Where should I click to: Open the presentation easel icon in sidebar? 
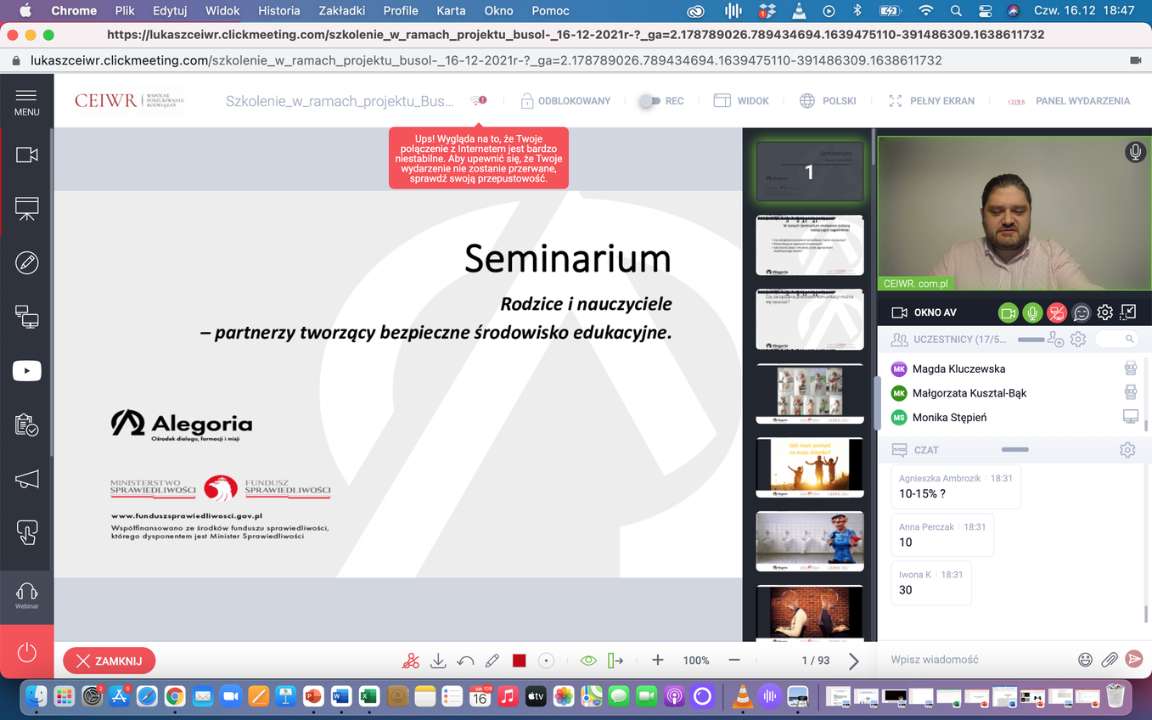(27, 209)
